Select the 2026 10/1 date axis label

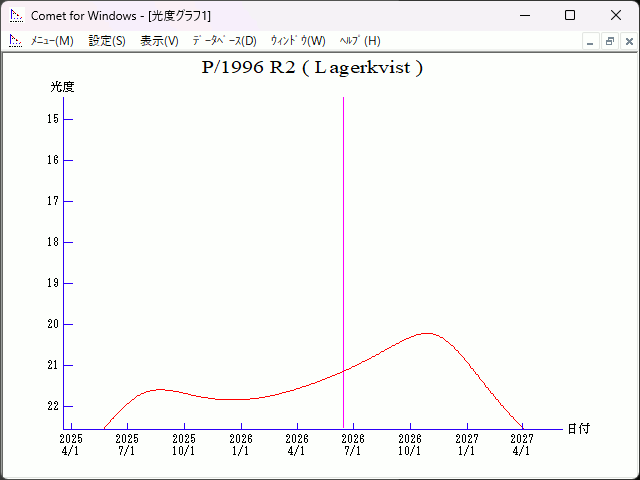pyautogui.click(x=409, y=445)
